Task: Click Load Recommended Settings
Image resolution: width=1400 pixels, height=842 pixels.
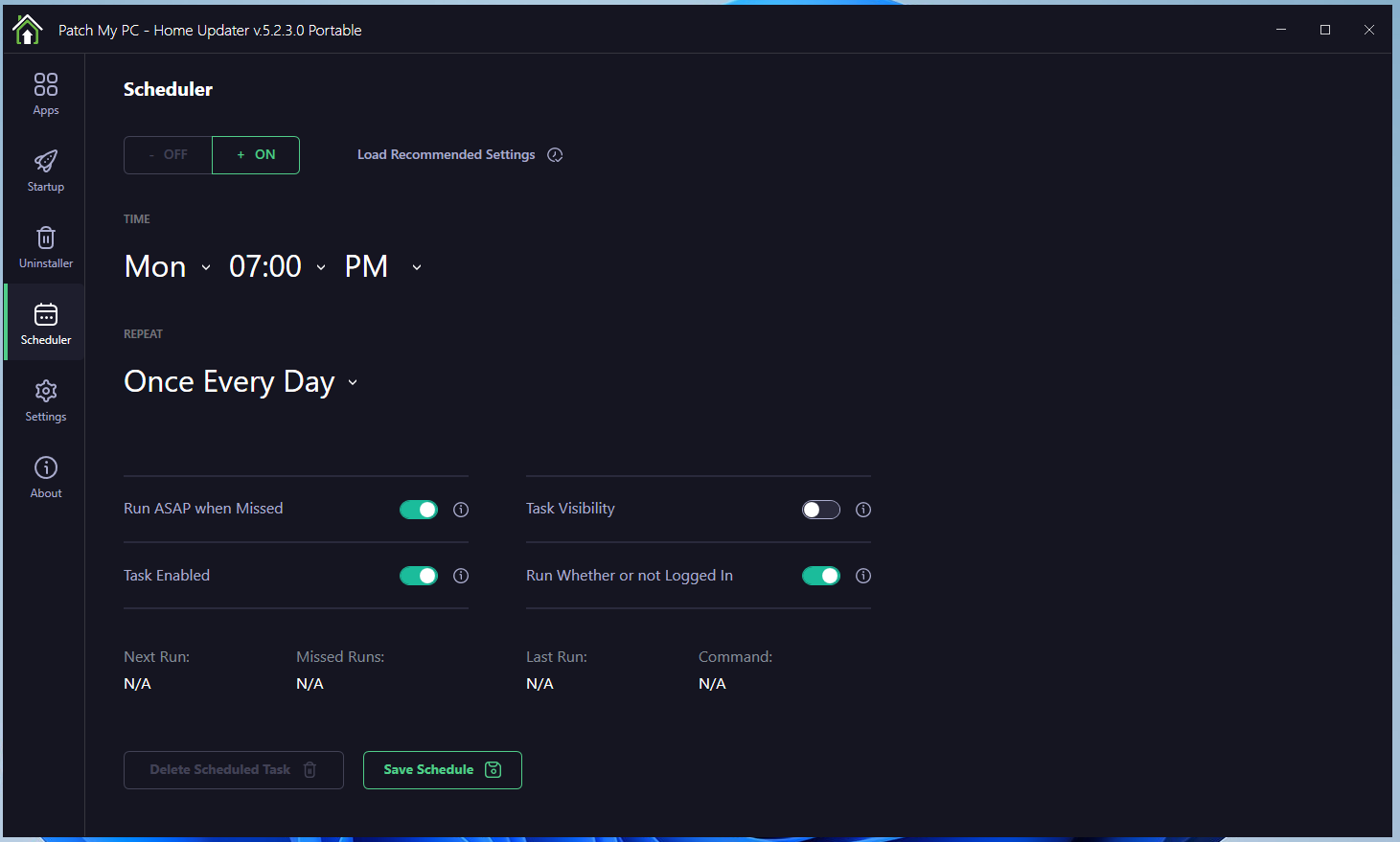Action: (x=447, y=155)
